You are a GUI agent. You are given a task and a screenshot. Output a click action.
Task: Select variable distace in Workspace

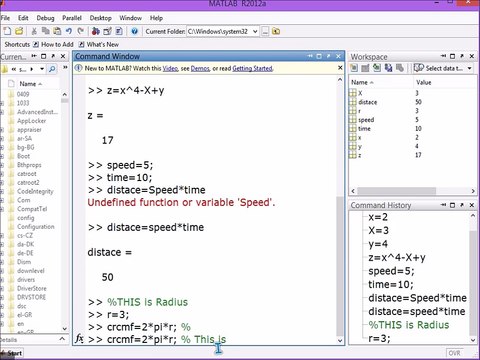[x=367, y=102]
